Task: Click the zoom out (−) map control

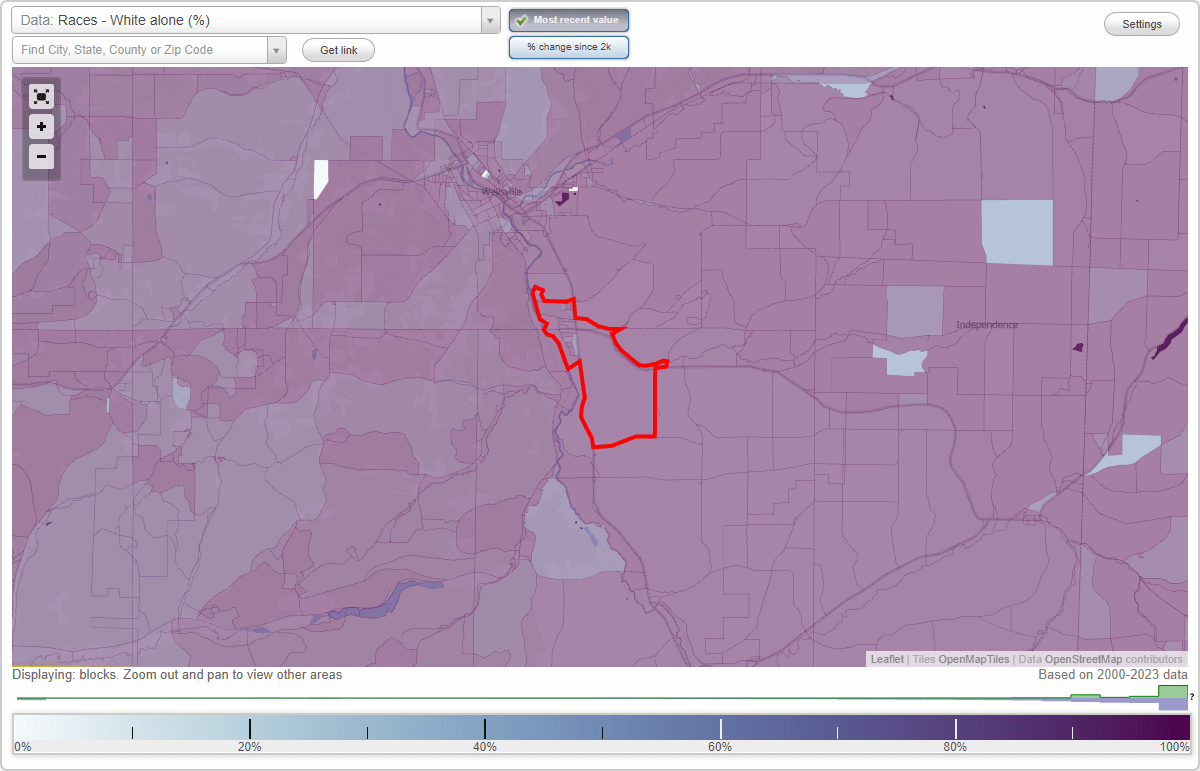Action: click(x=41, y=157)
